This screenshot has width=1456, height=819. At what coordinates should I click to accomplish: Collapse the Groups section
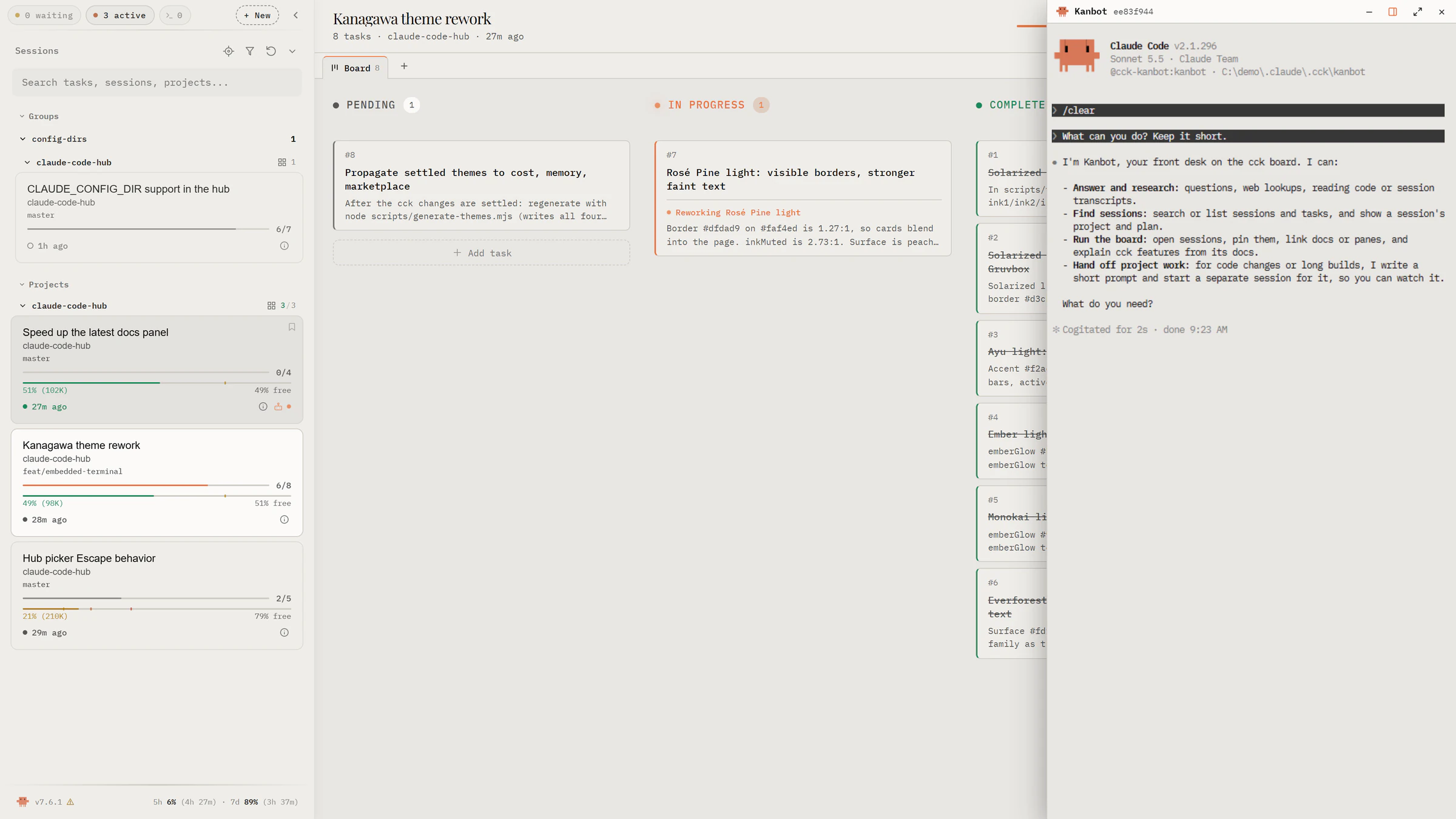pos(39,116)
